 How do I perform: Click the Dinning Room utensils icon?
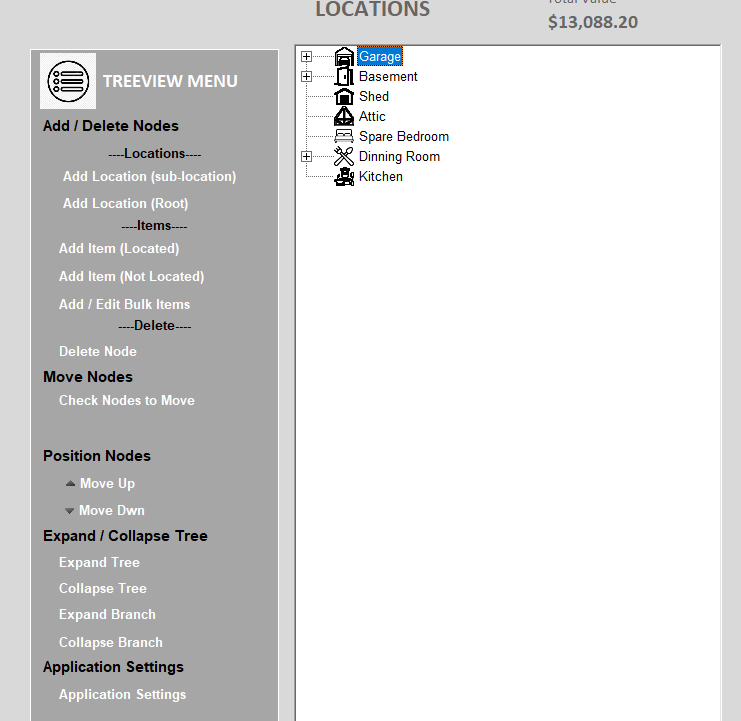pos(344,156)
